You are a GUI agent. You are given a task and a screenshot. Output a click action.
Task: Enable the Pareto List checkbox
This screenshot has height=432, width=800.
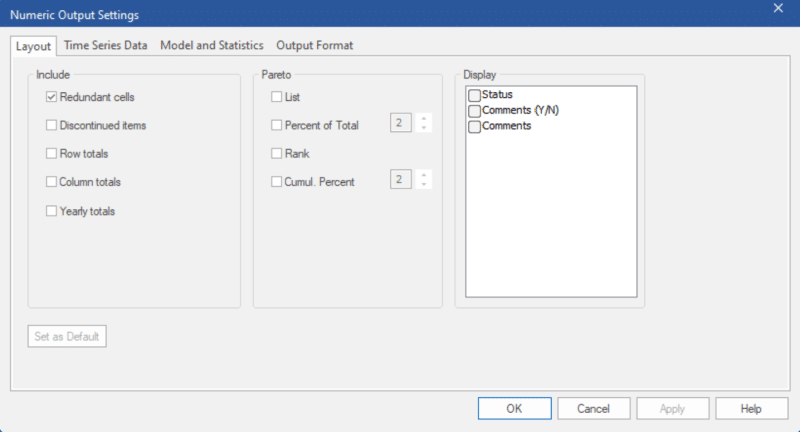(277, 97)
